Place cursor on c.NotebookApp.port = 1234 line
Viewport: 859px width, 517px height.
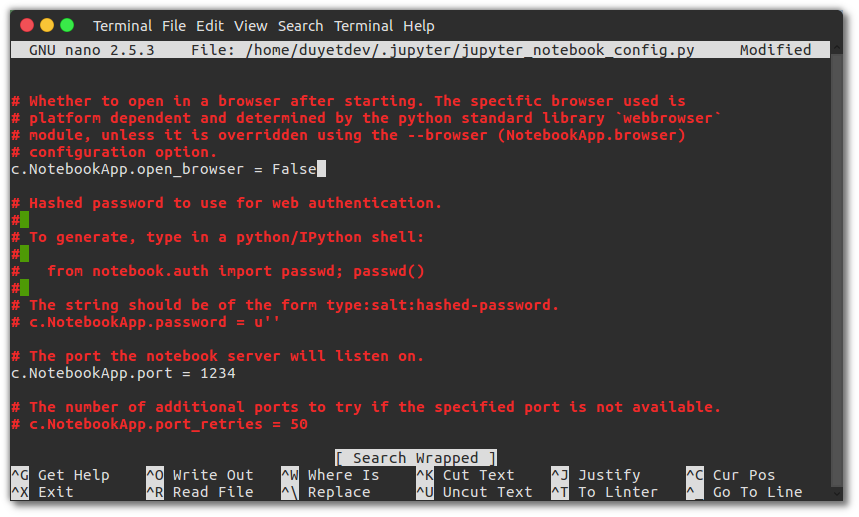tap(123, 373)
